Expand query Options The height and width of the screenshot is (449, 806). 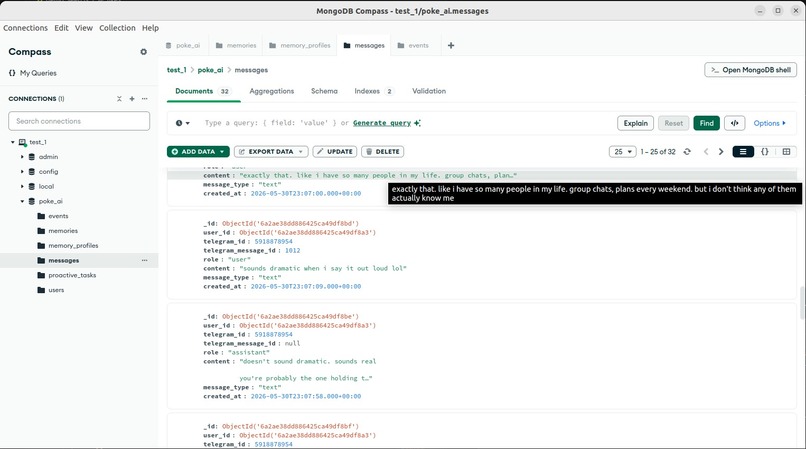770,123
